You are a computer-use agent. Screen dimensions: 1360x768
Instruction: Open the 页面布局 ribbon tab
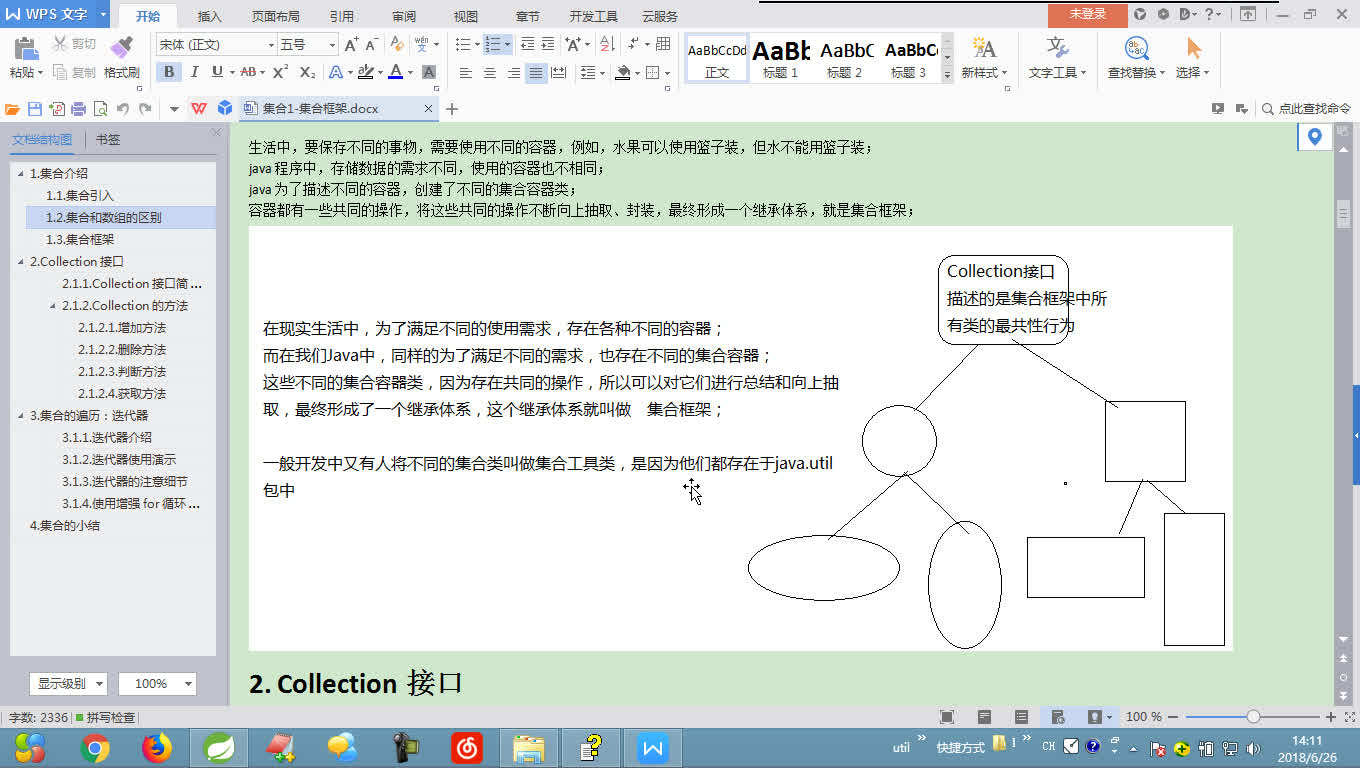[275, 17]
